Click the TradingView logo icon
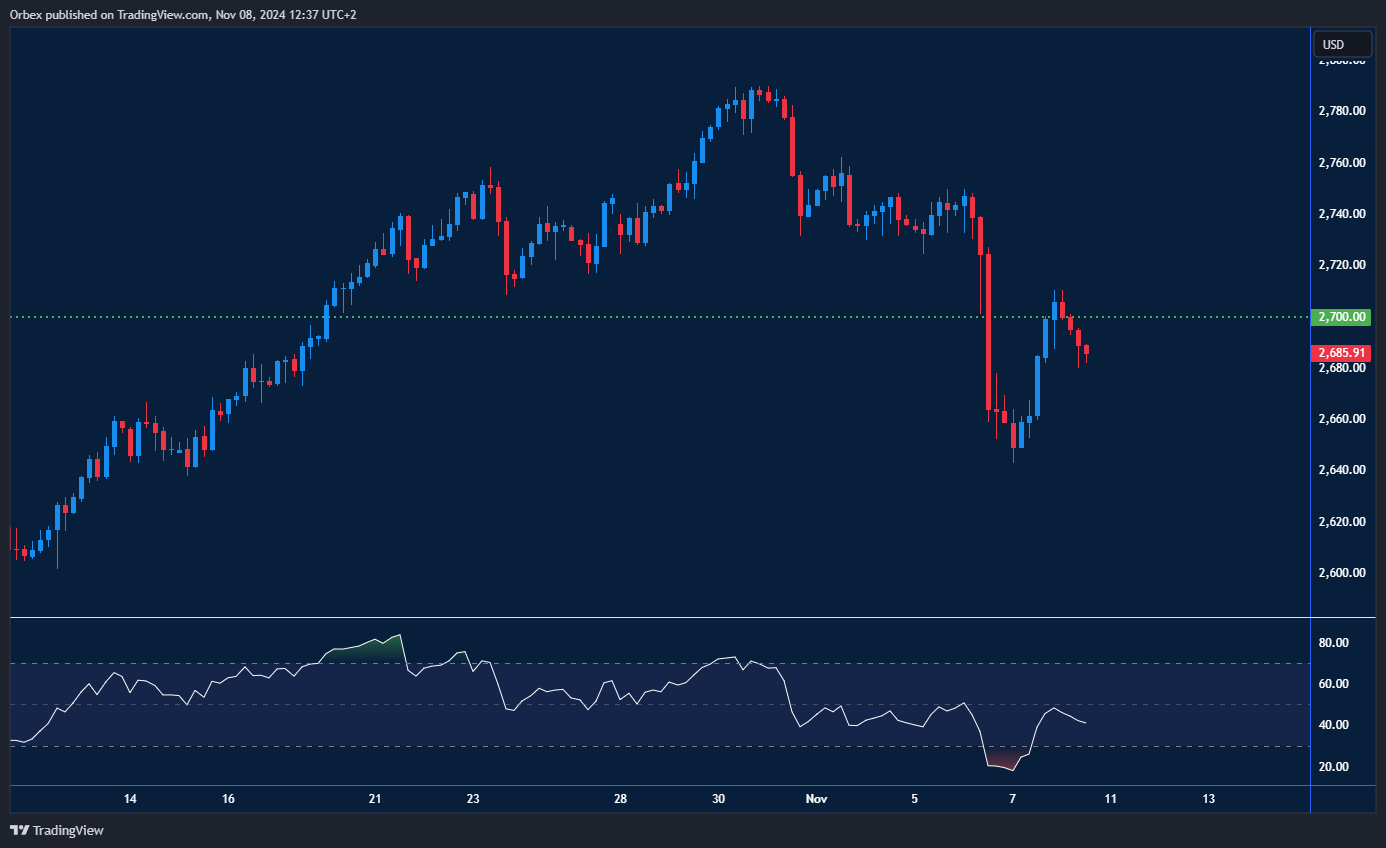 pyautogui.click(x=19, y=830)
